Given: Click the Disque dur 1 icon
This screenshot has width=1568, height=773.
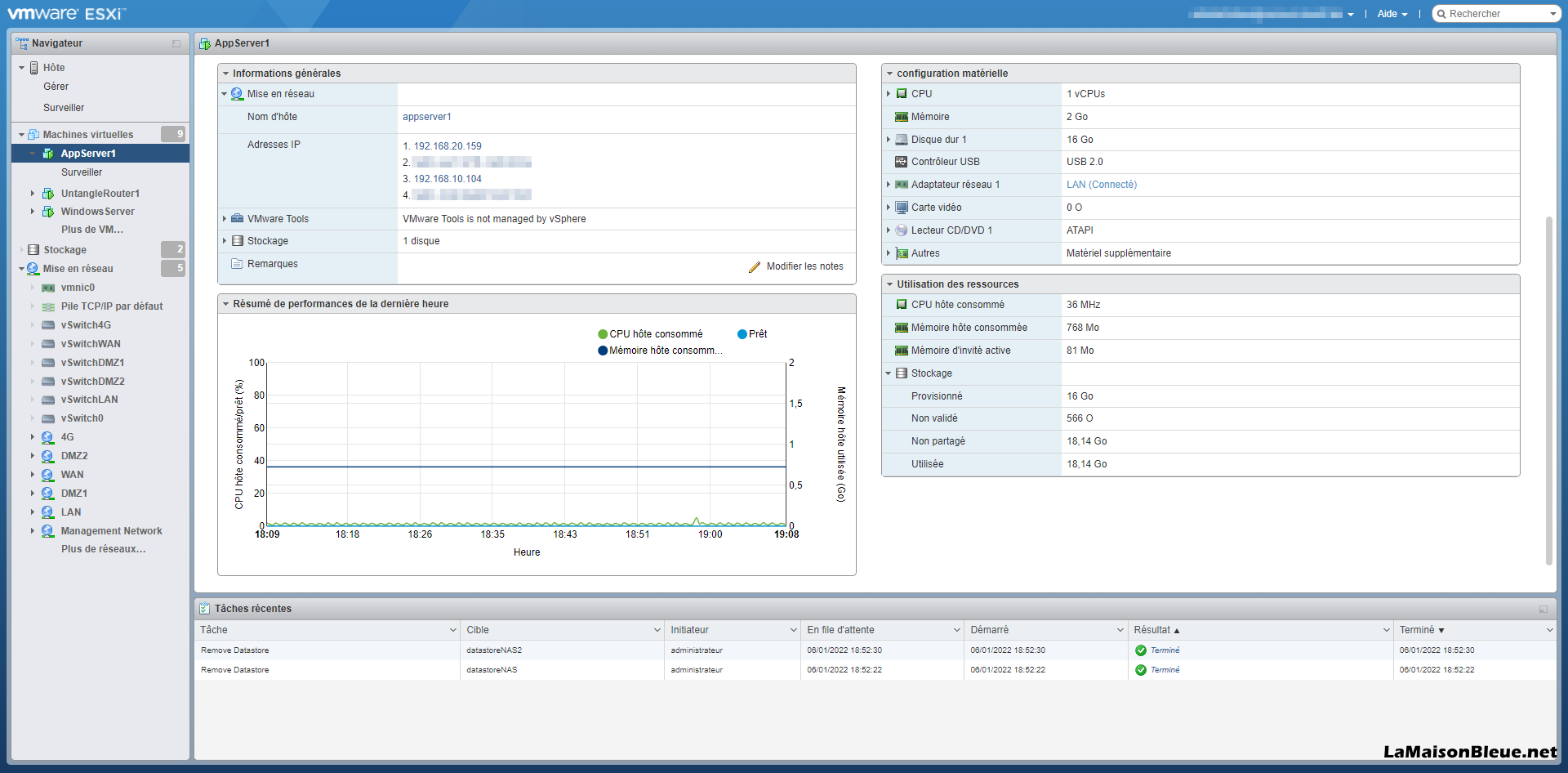Looking at the screenshot, I should coord(902,140).
